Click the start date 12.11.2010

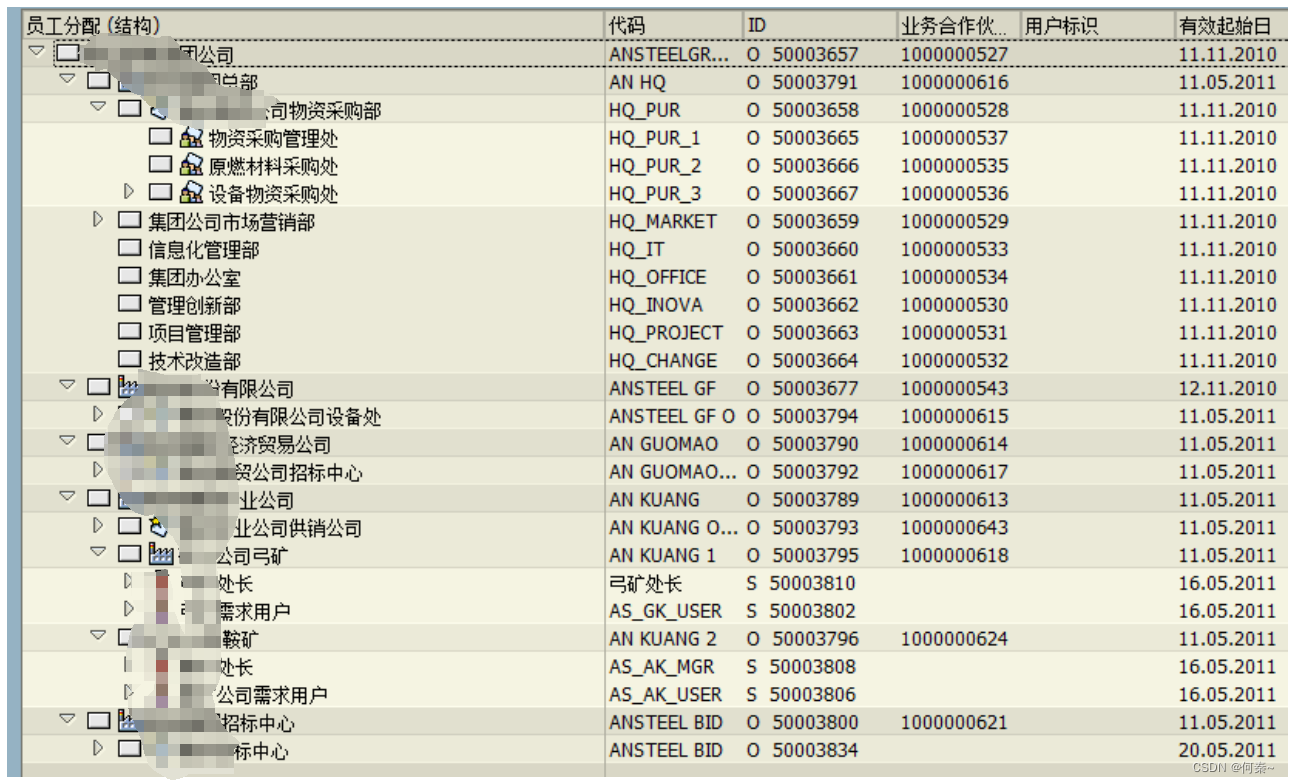[1227, 388]
